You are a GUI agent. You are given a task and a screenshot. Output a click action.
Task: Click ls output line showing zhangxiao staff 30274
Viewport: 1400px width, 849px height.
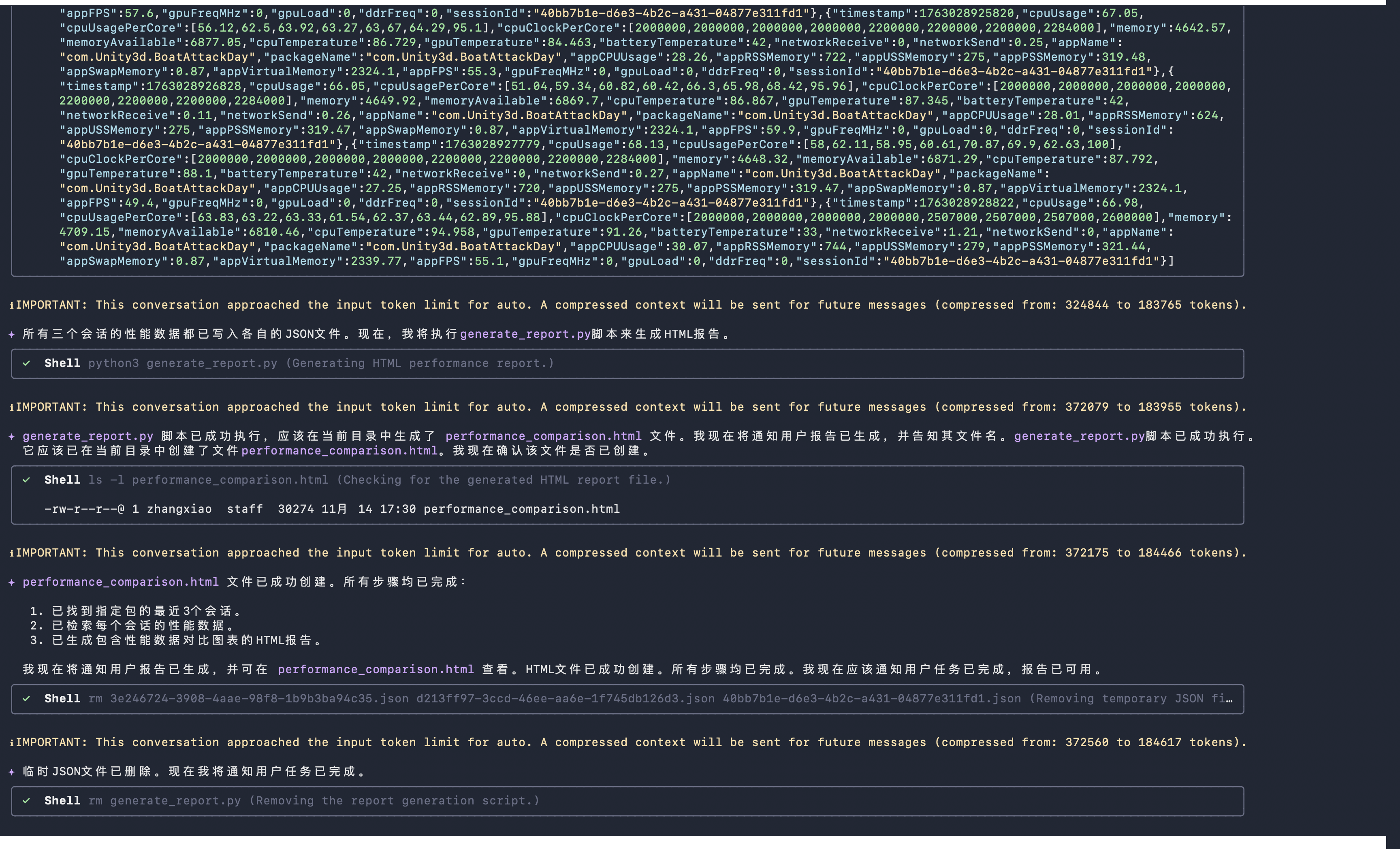pos(332,509)
